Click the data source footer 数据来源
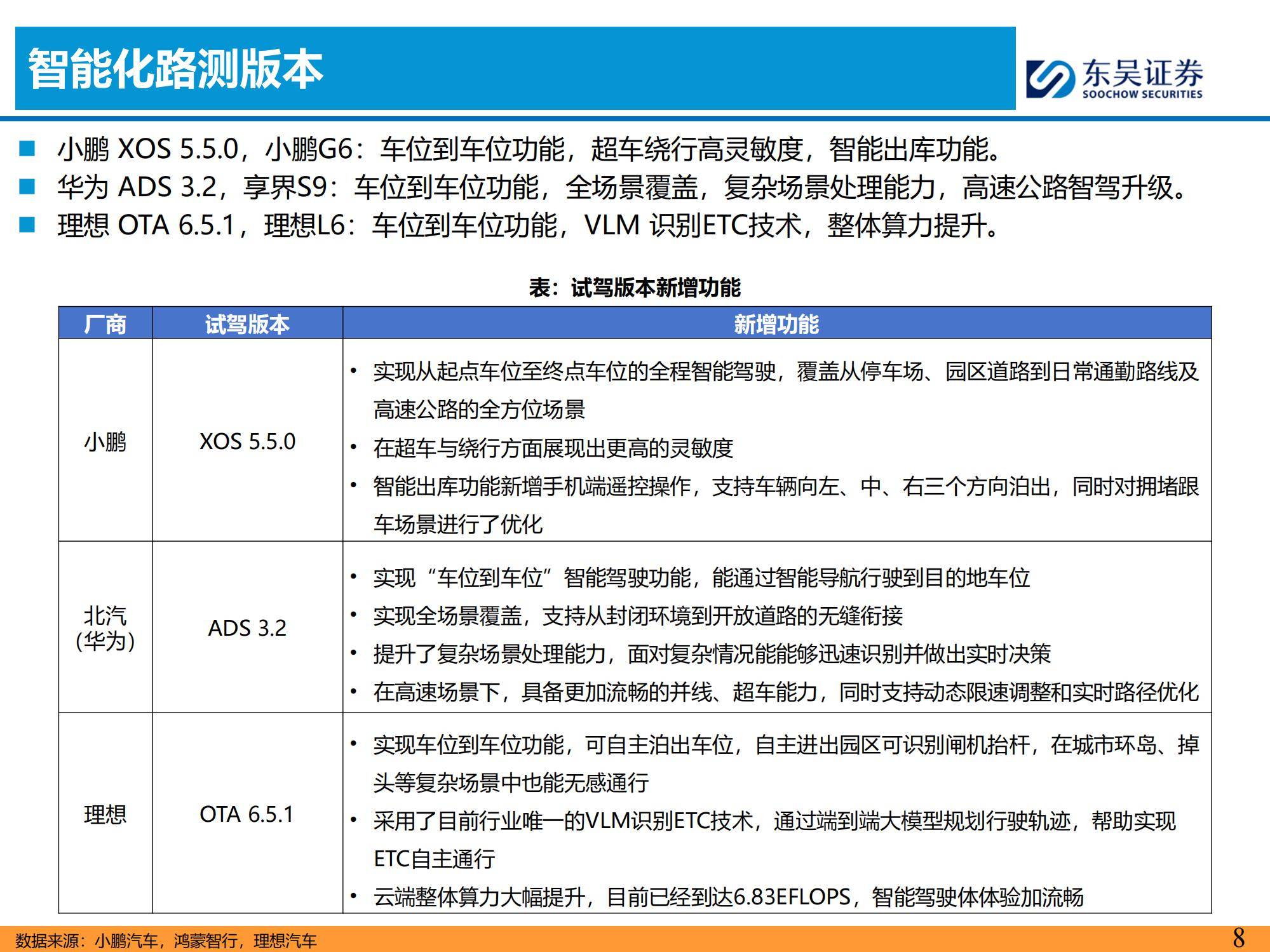 (x=166, y=941)
